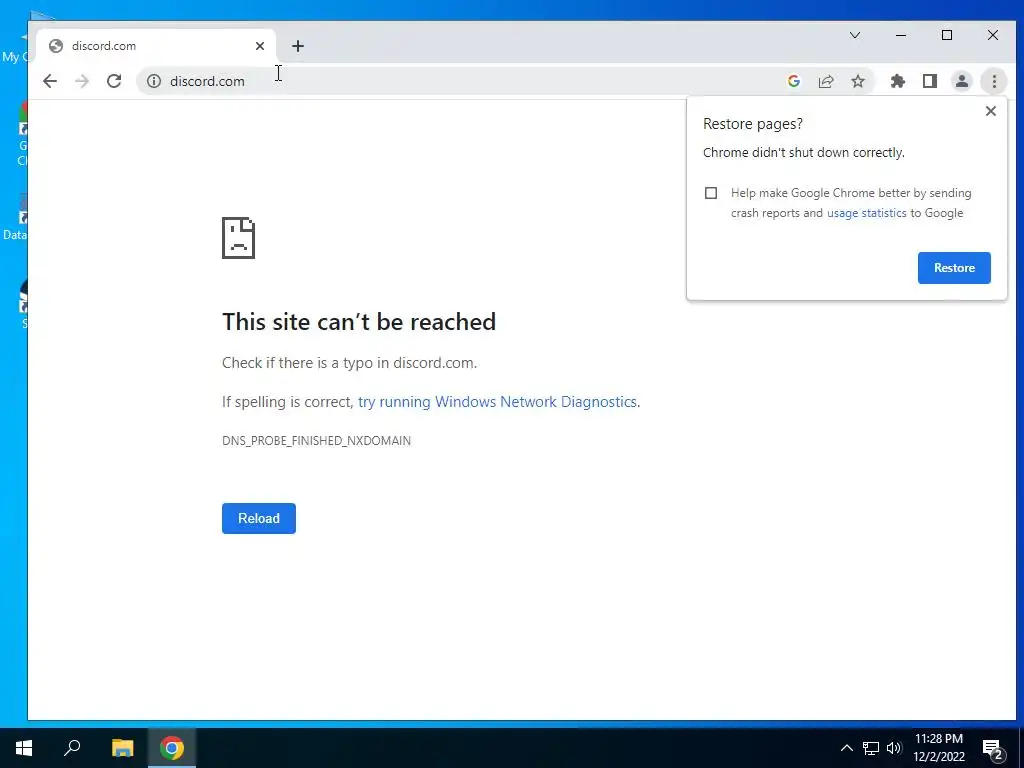
Task: Click the Restore button
Action: 954,268
